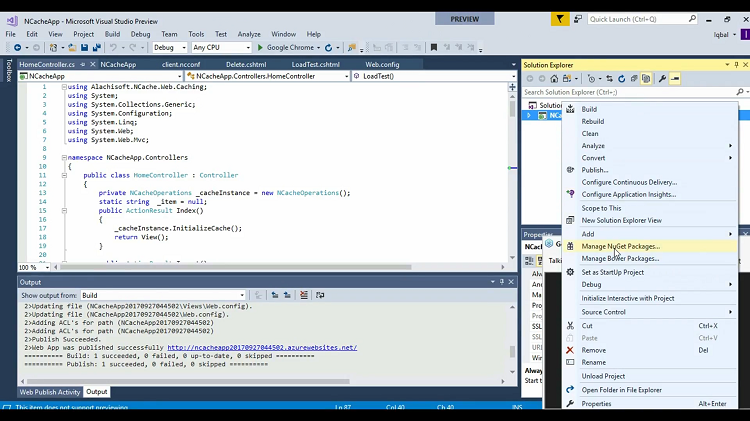Click the Navigate Backward arrow in main toolbar
This screenshot has height=421, width=750.
[x=17, y=47]
